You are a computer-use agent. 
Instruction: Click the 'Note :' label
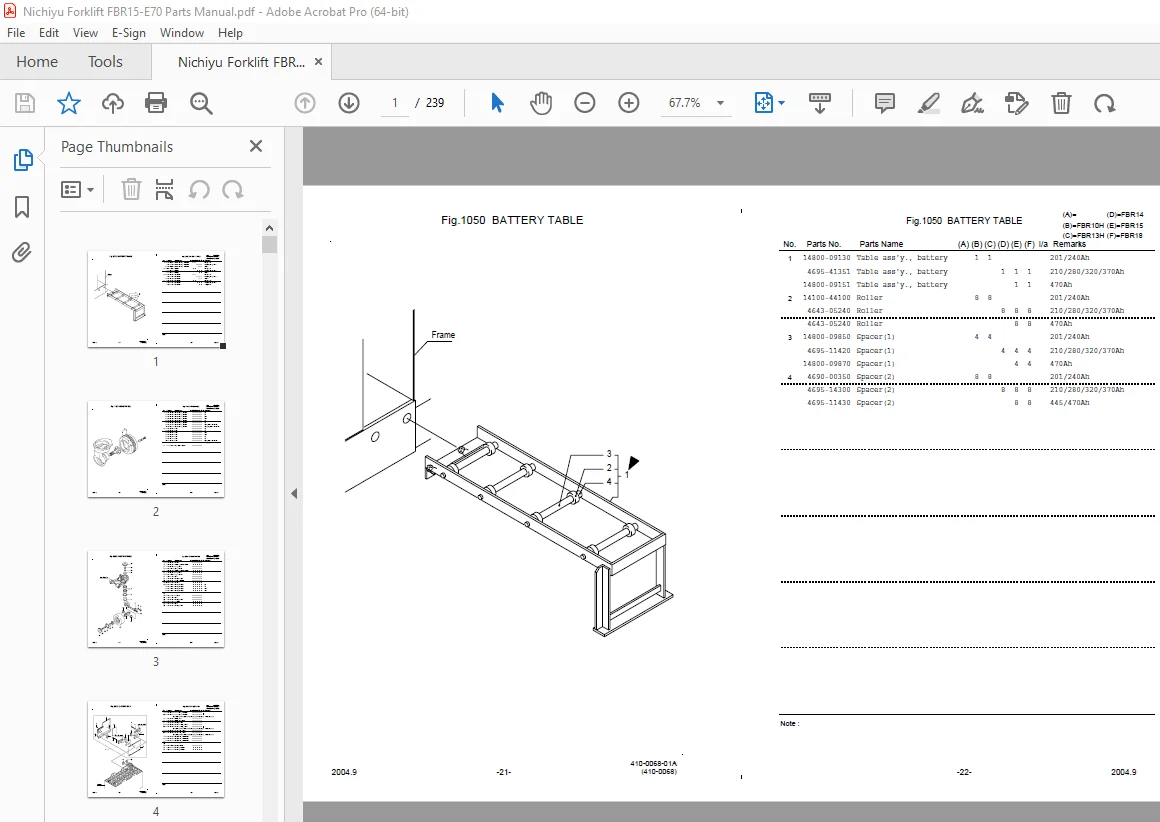789,724
